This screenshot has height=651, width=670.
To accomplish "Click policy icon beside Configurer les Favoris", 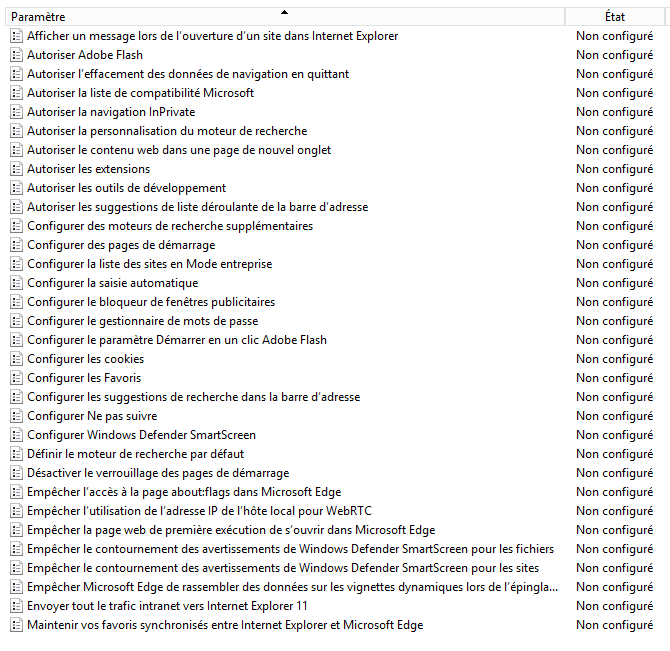I will [x=16, y=378].
